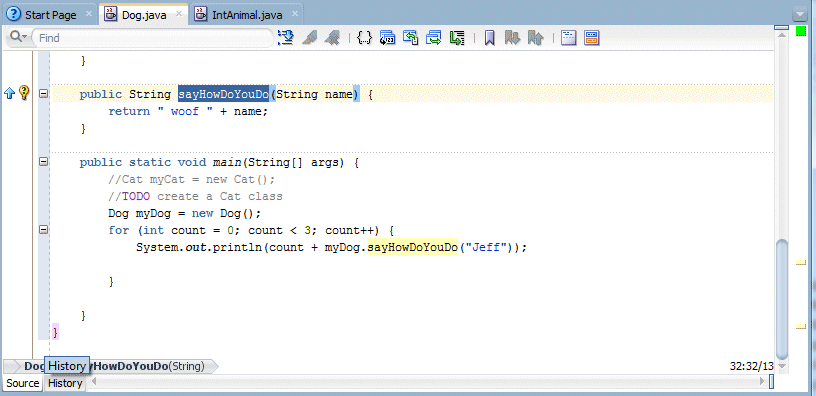Click the editor split handle above vertical scrollbar
816x396 pixels.
point(781,27)
